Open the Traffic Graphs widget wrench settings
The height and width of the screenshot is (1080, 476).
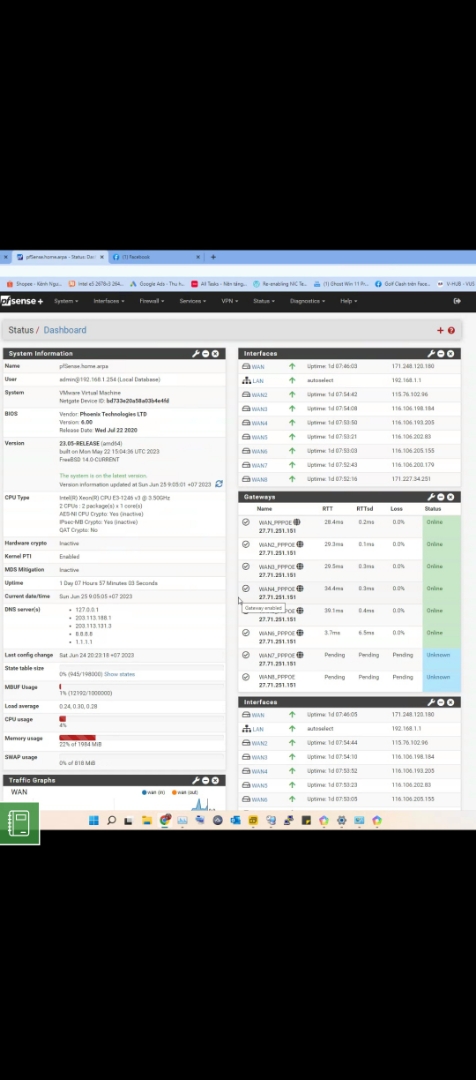pos(196,780)
